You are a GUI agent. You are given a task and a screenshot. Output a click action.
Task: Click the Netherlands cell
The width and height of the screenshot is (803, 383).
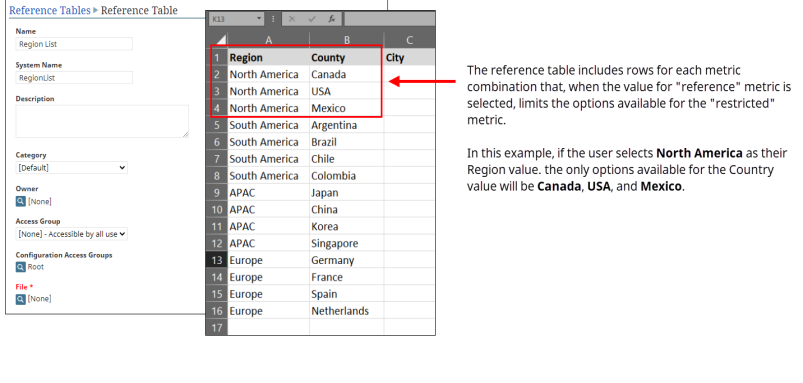pos(347,311)
